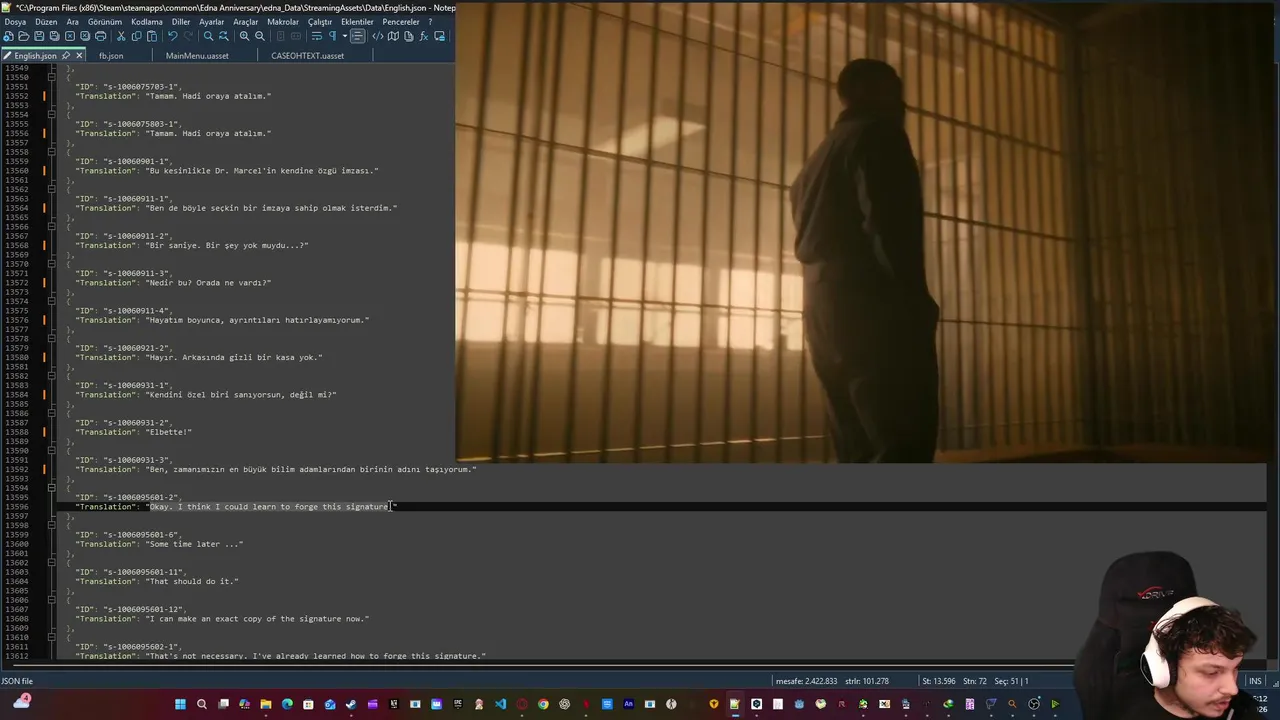Click translation "Nedir bu? Orada ne vardı?"
This screenshot has height=720, width=1280.
[208, 283]
